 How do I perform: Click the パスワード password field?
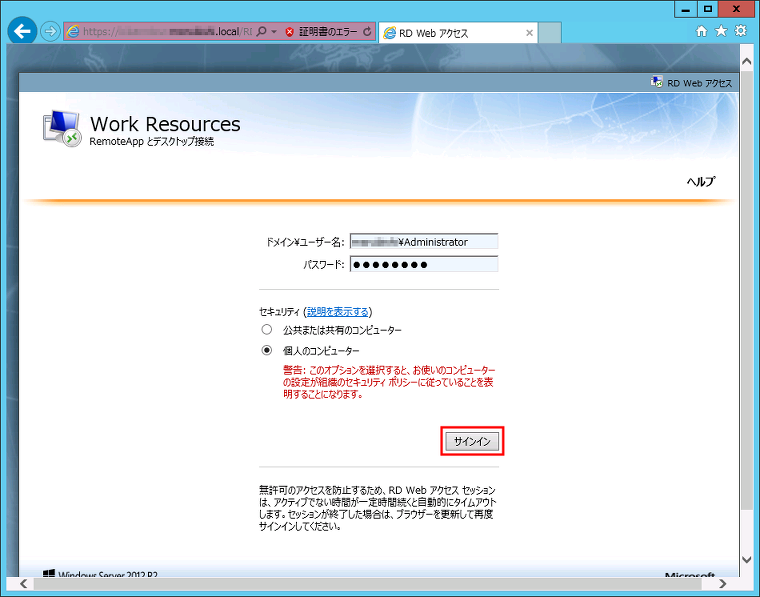point(424,264)
